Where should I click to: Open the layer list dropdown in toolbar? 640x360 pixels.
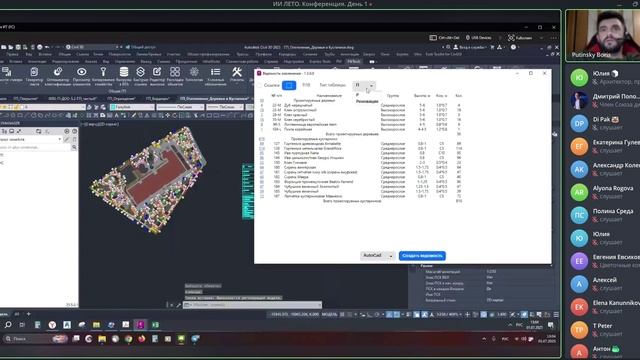tap(43, 107)
